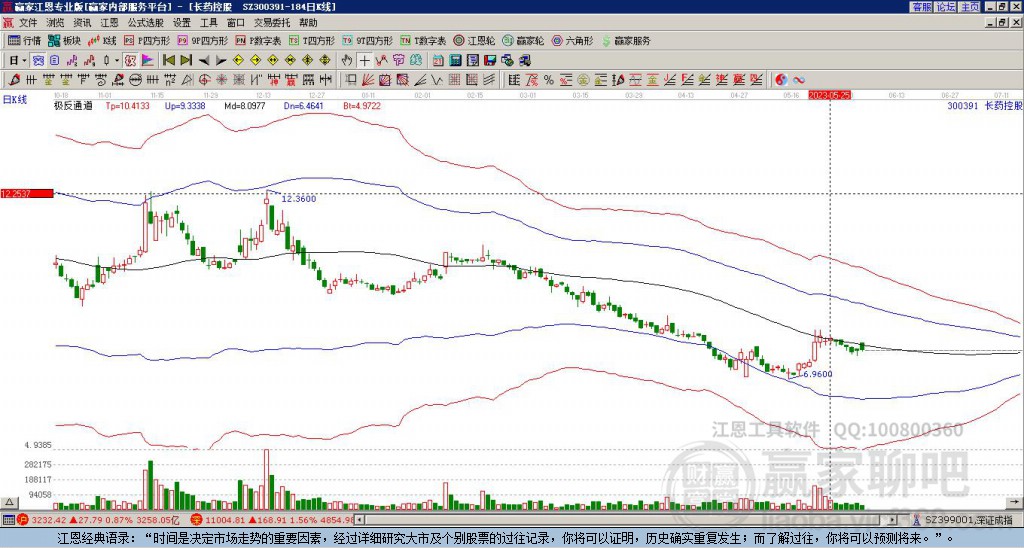Toggle the 权 price adjustment button
1024x548 pixels.
[130, 60]
